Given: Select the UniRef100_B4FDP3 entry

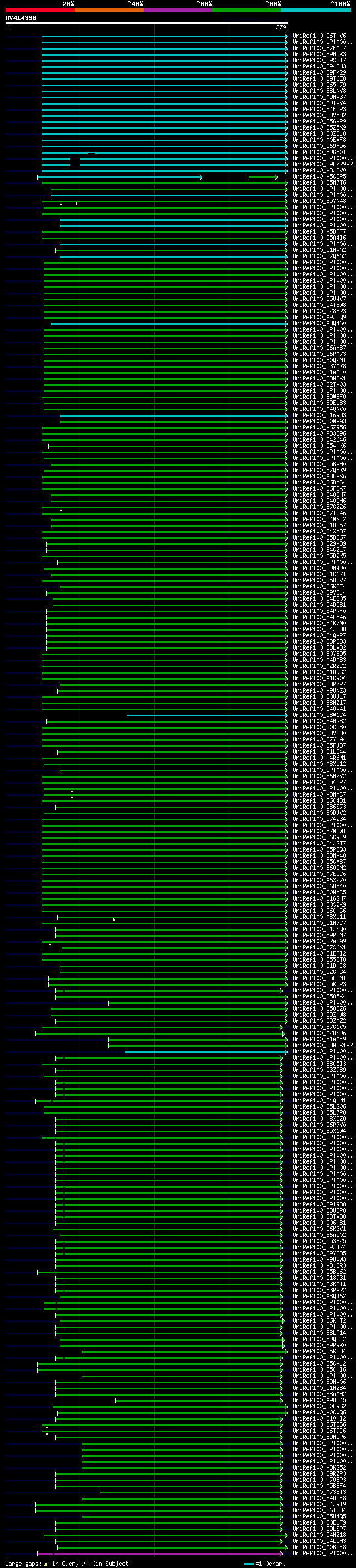Looking at the screenshot, I should [x=319, y=109].
